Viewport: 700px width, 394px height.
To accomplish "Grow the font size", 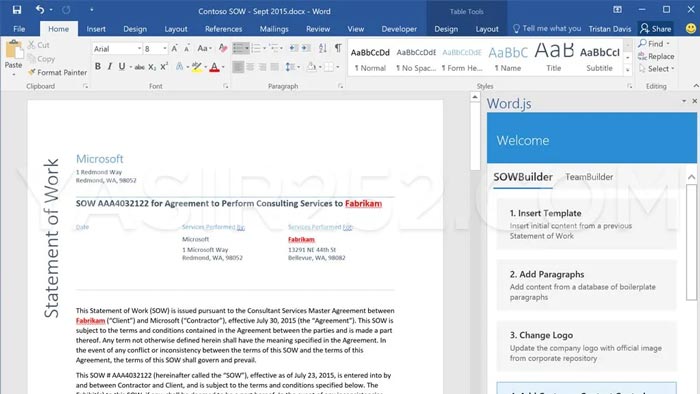I will point(175,48).
